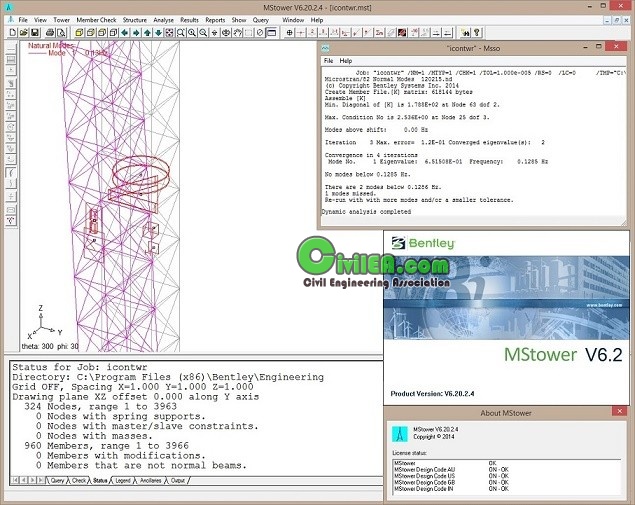
Task: Click 'Product Version: V6.20.2.4' text
Action: (432, 394)
